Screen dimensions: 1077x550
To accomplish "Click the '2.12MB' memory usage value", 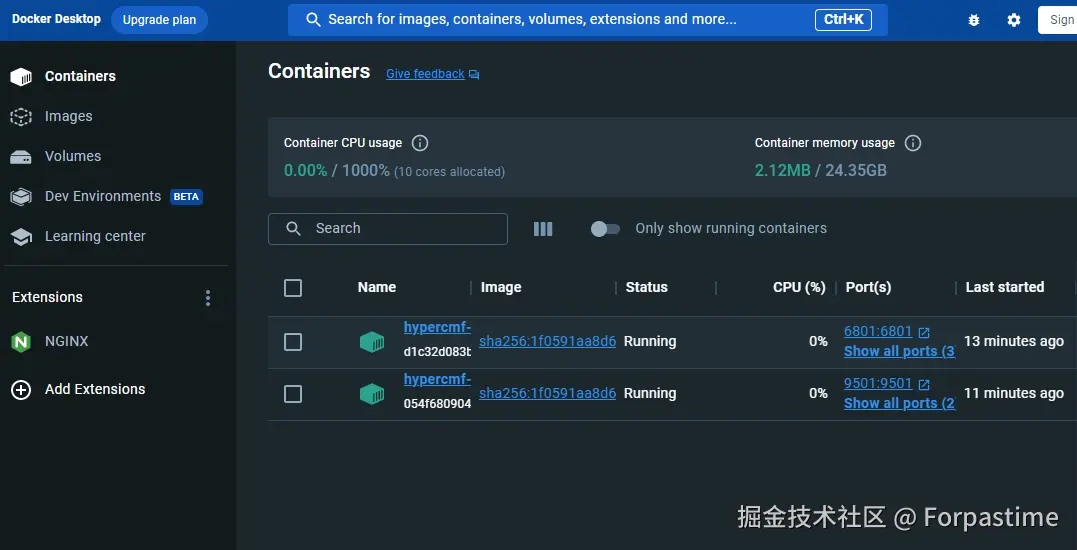I will (782, 170).
